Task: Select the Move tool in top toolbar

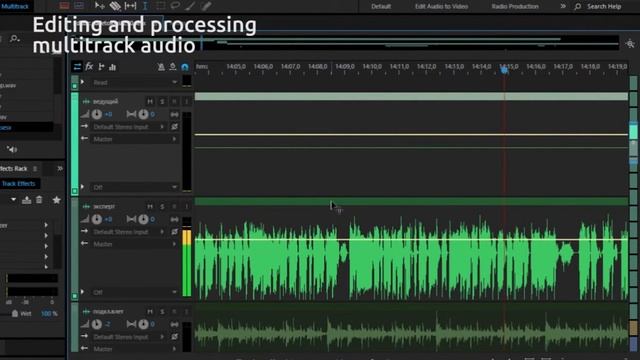Action: click(x=99, y=6)
